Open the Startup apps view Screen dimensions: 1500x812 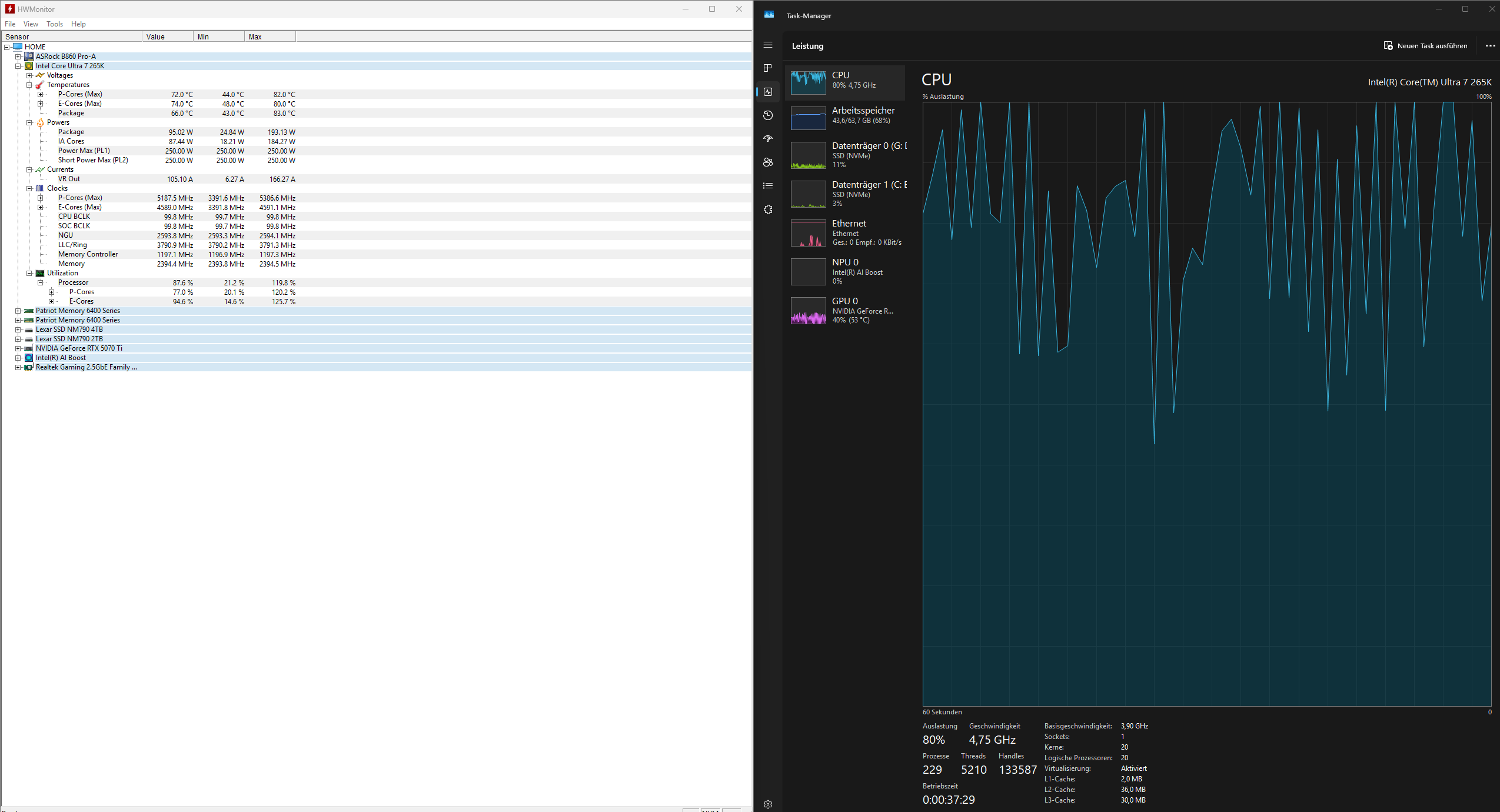tap(768, 139)
